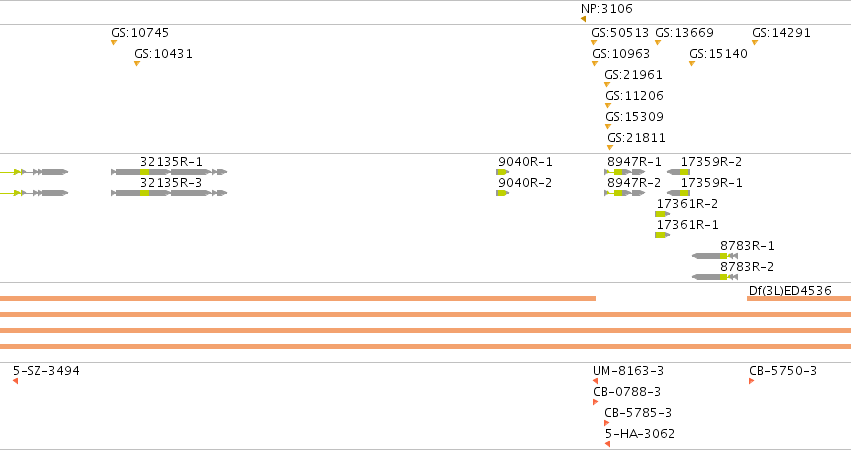Click the GS:50513 insertion marker
Viewport: 851px width, 450px height.
[594, 42]
